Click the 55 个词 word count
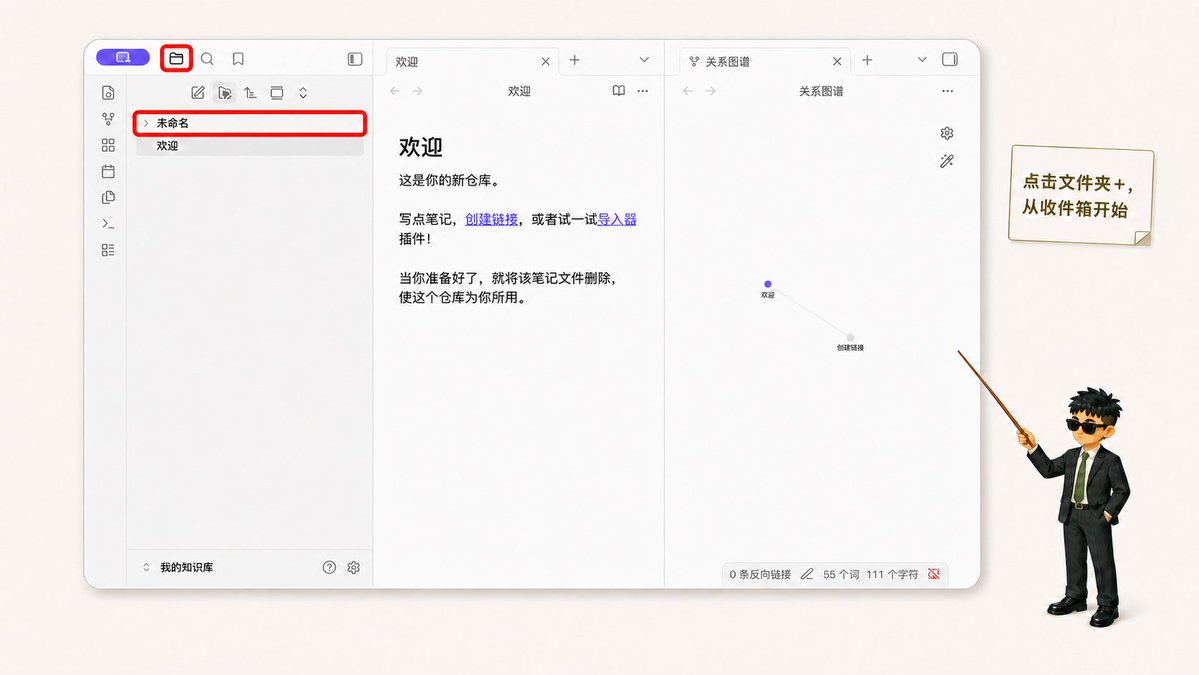 click(x=841, y=574)
